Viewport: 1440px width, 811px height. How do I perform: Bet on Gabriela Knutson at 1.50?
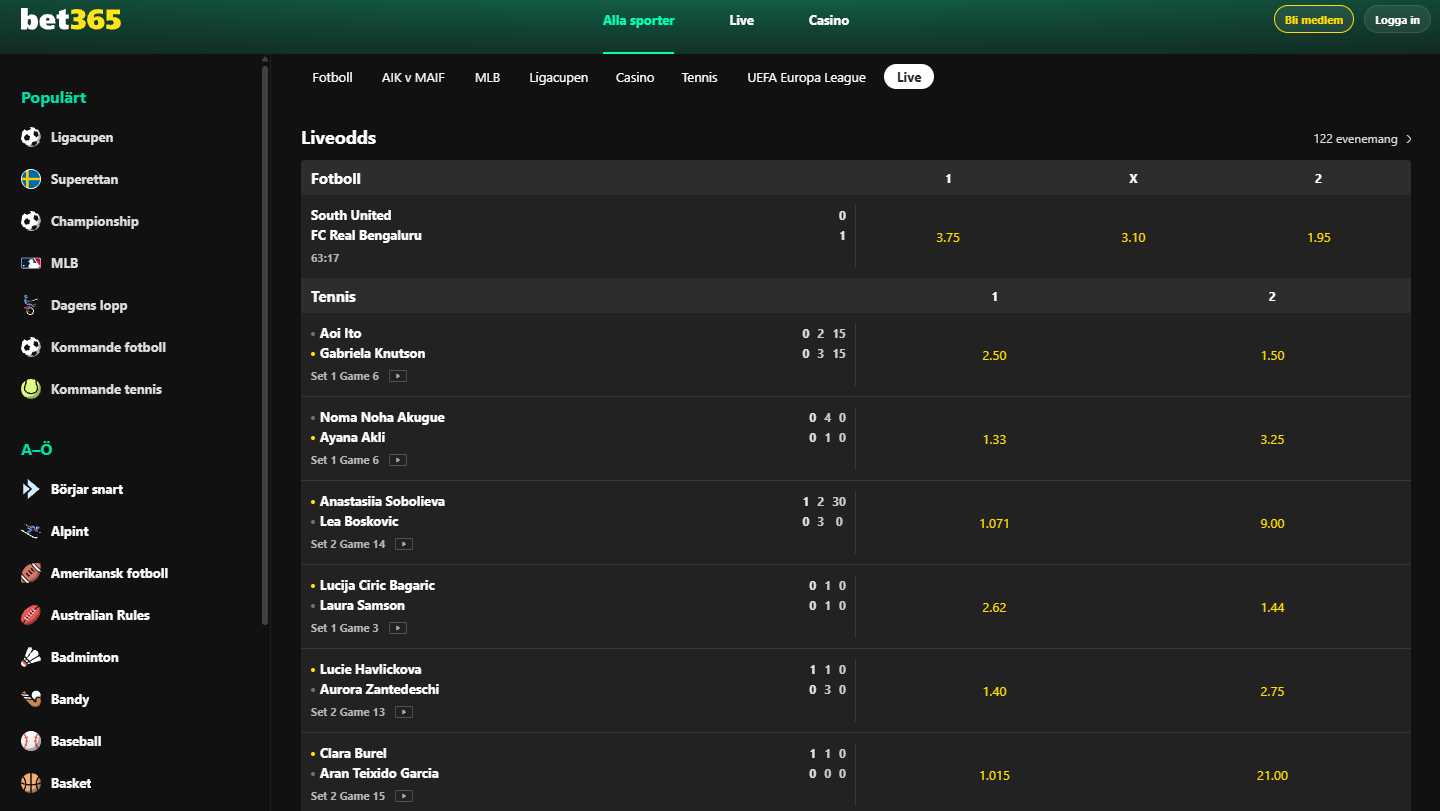[x=1272, y=356]
